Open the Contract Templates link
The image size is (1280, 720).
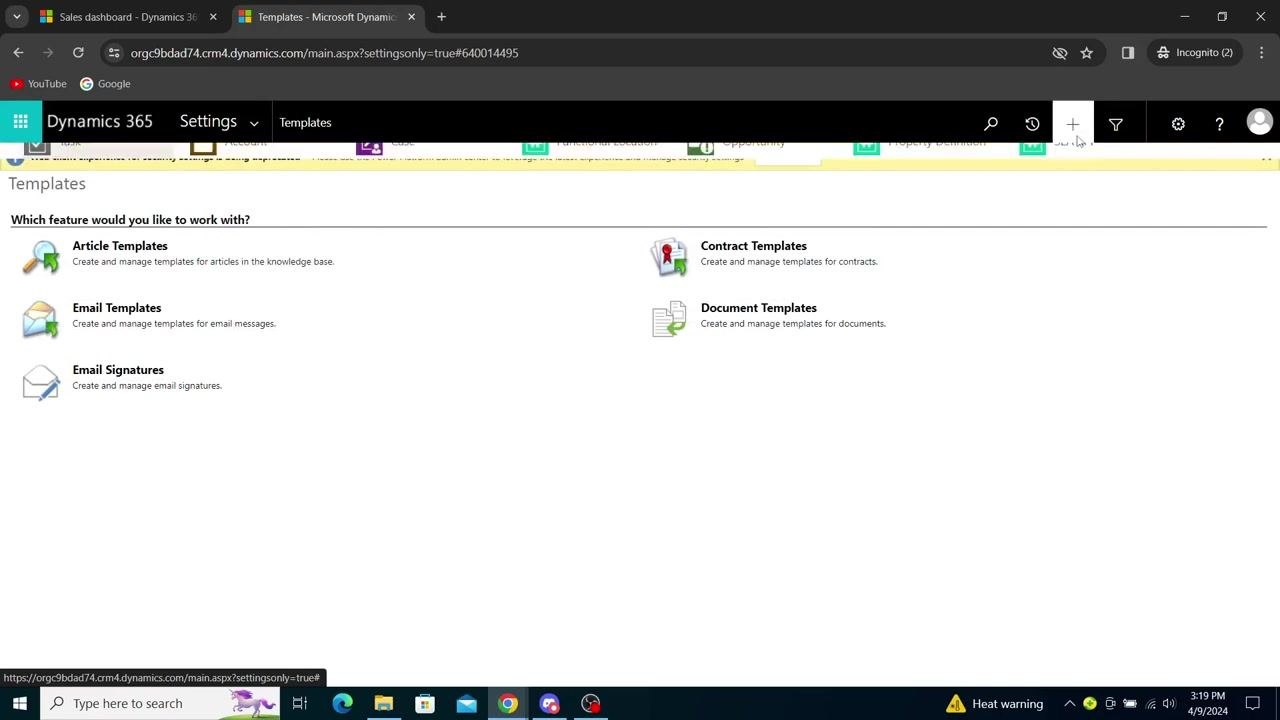click(754, 246)
